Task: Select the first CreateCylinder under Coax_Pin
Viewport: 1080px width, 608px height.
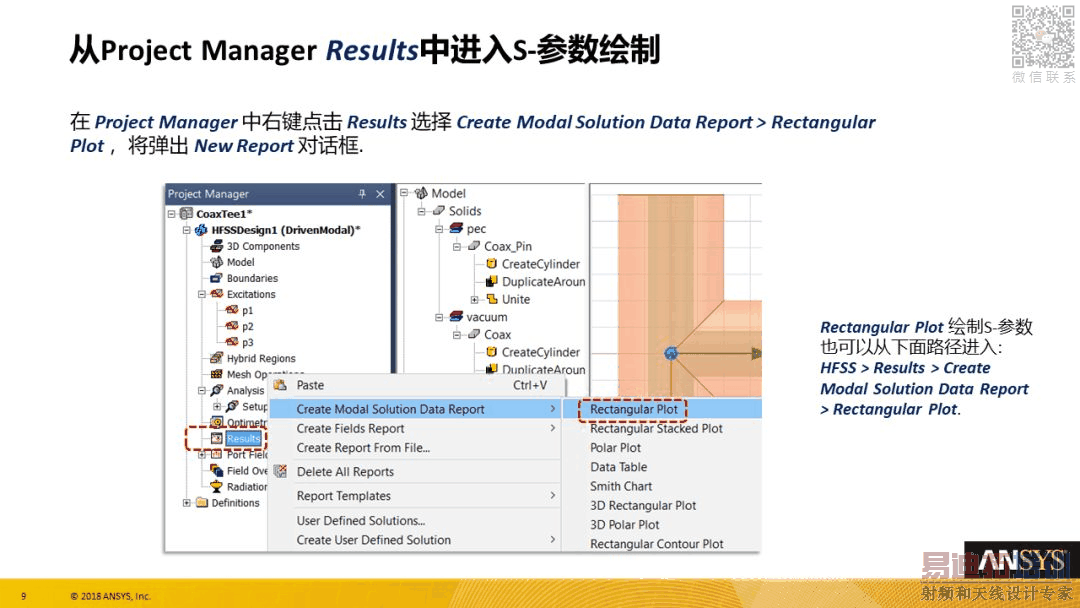Action: 541,264
